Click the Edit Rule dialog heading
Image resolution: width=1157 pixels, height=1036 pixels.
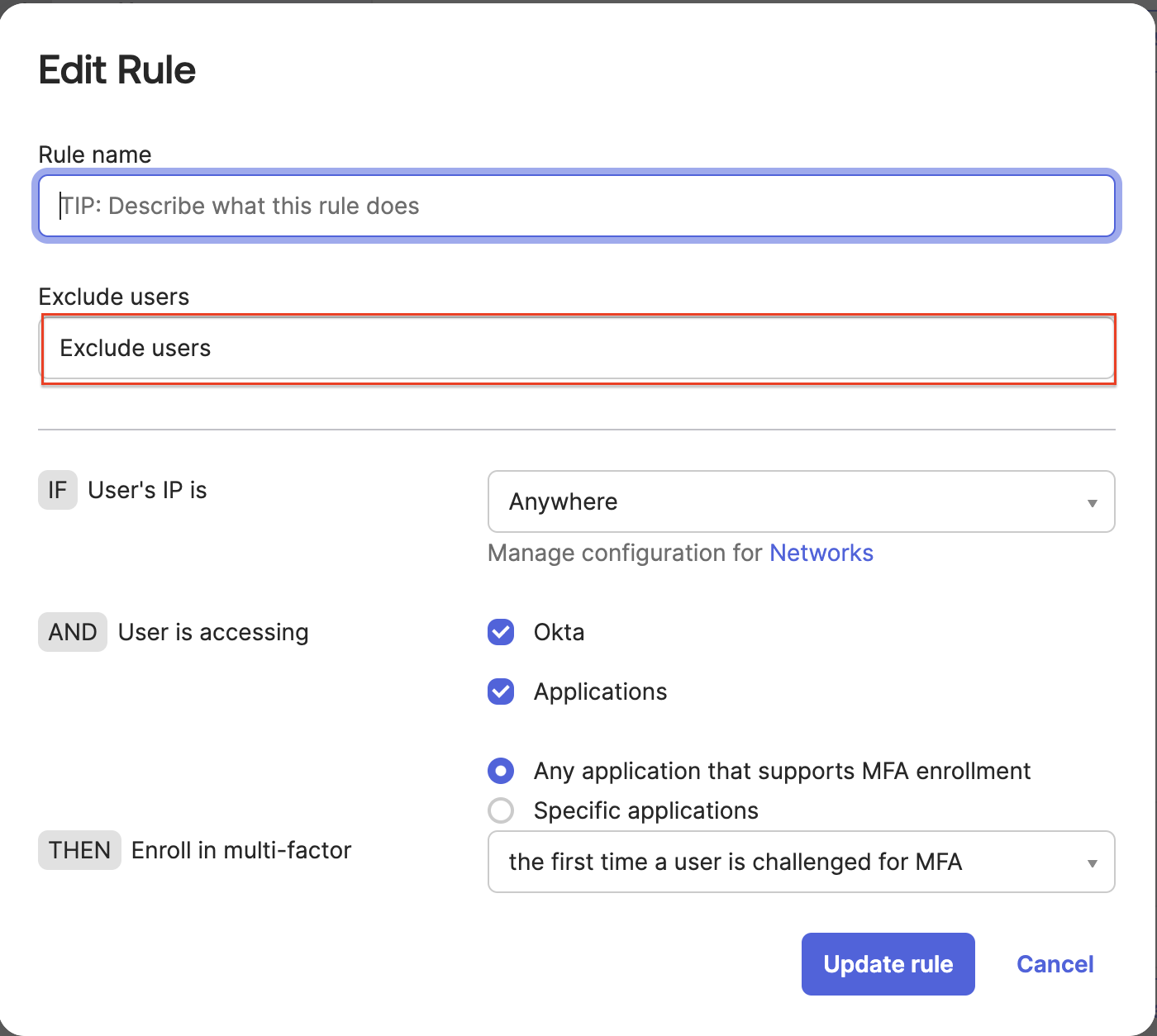coord(117,70)
